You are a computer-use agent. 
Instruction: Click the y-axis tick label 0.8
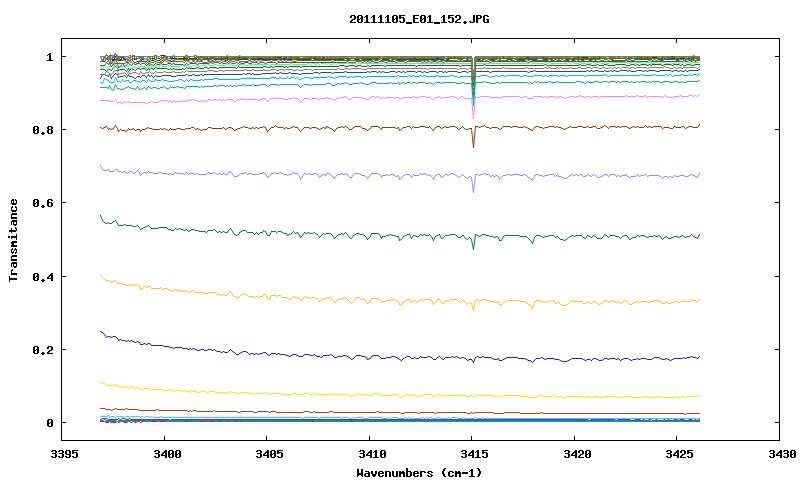pos(43,130)
